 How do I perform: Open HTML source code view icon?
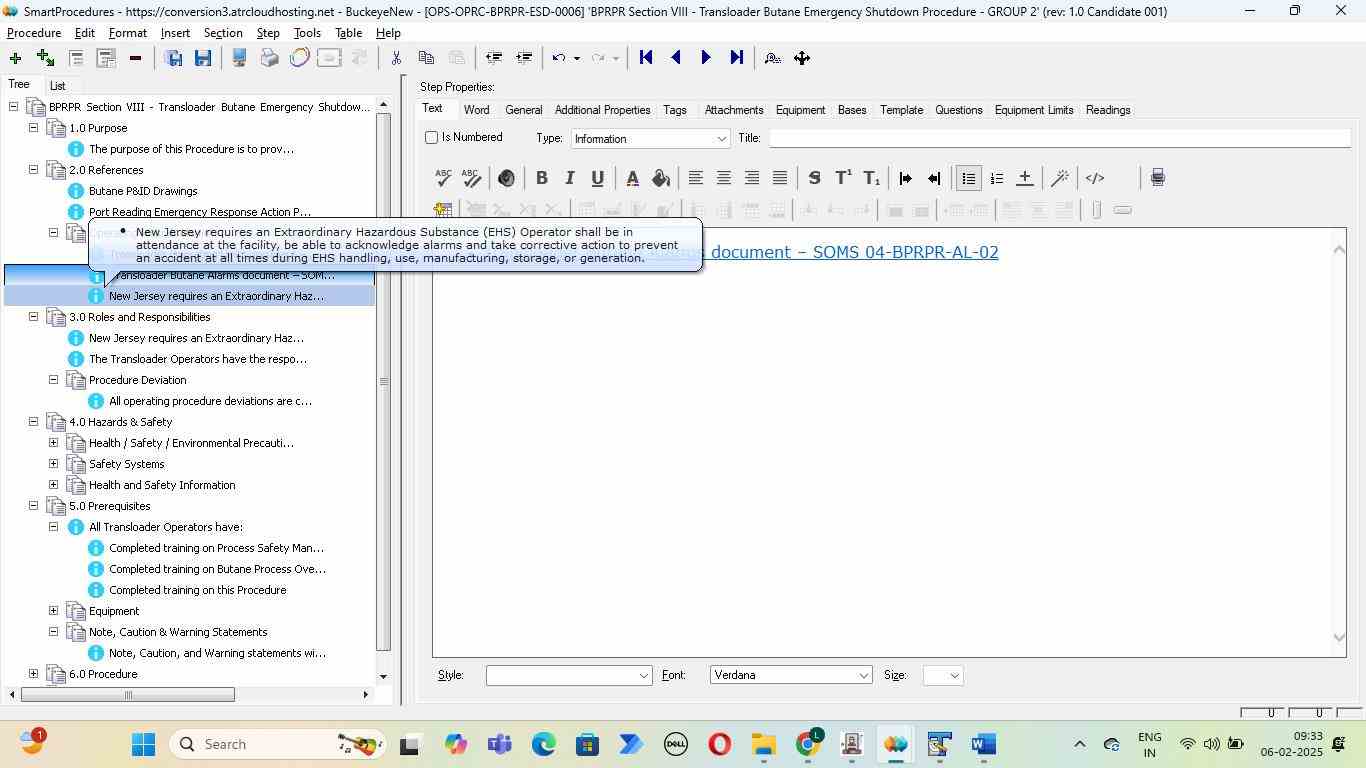[x=1095, y=178]
